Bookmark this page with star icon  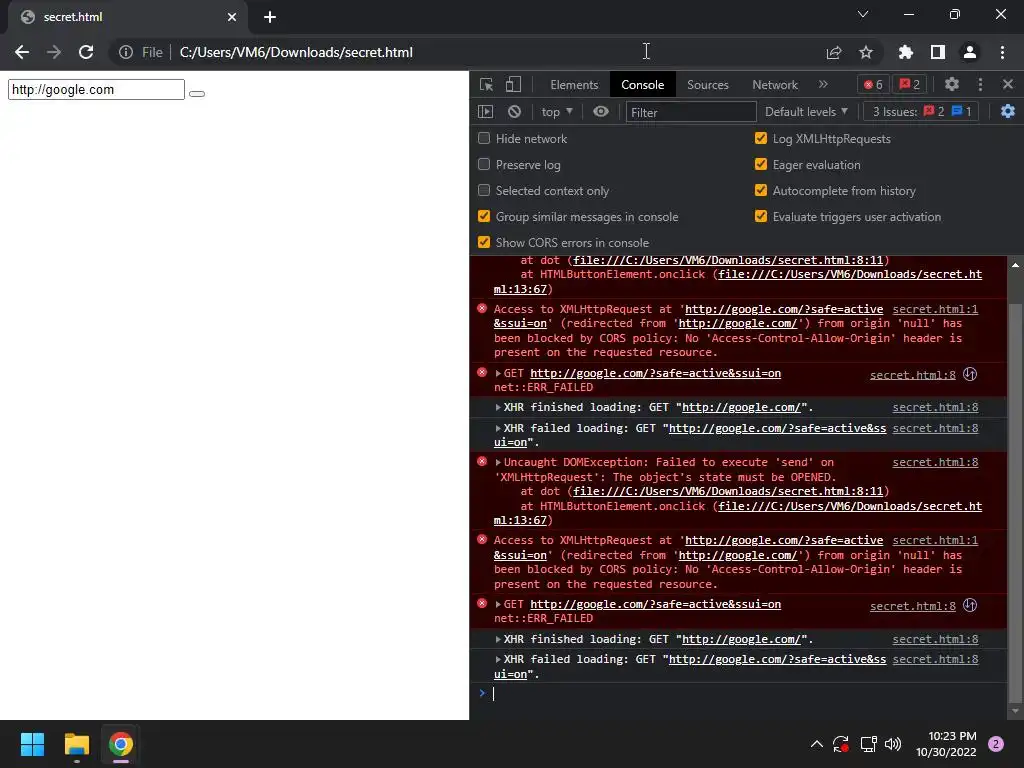(866, 52)
